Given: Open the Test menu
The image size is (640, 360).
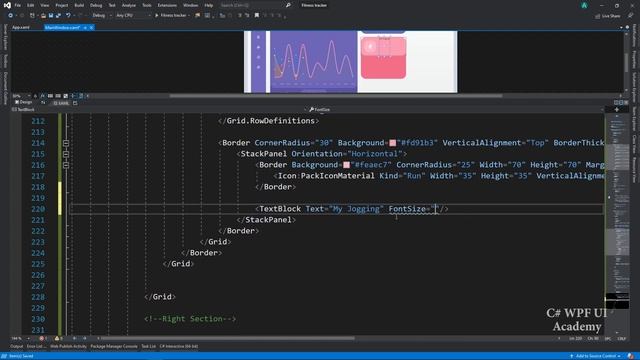Looking at the screenshot, I should pos(112,5).
